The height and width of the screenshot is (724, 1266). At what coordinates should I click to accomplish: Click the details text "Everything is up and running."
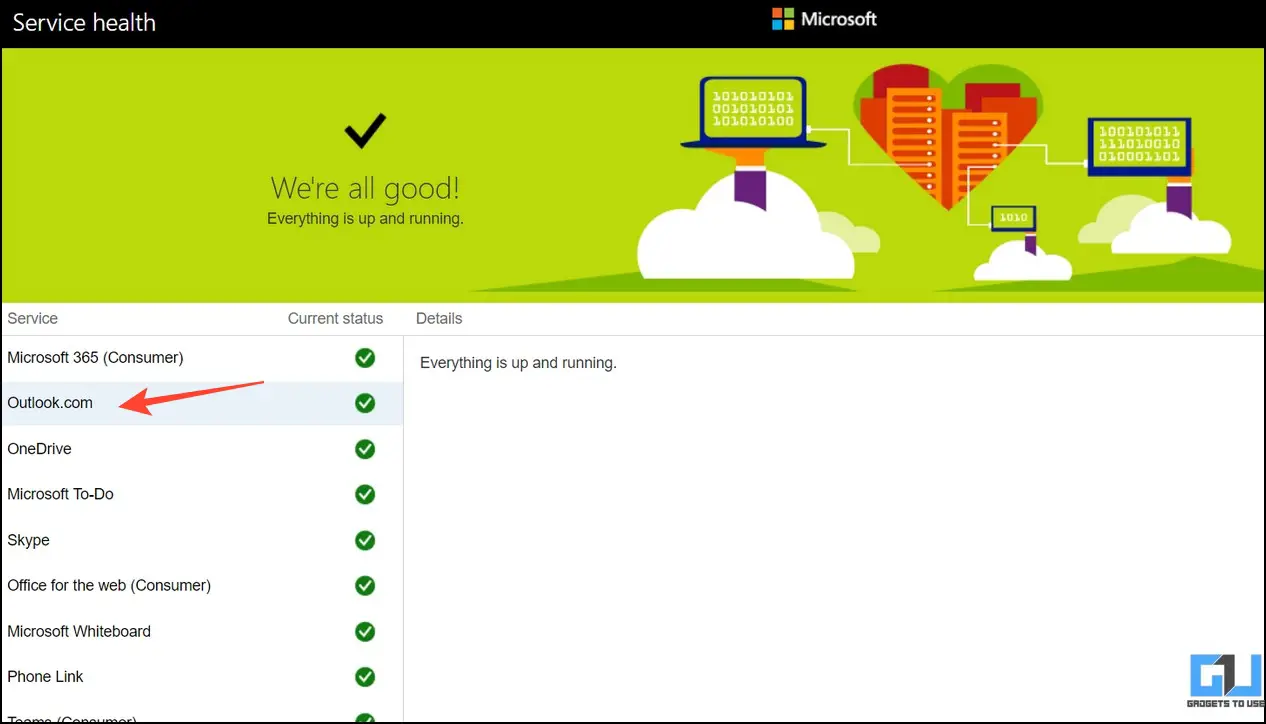point(518,363)
